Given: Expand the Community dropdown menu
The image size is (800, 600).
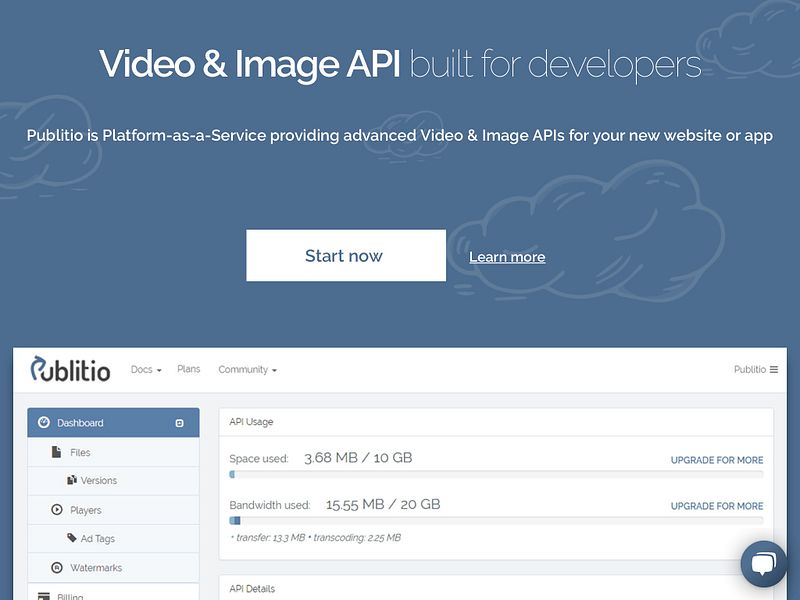Looking at the screenshot, I should [247, 369].
